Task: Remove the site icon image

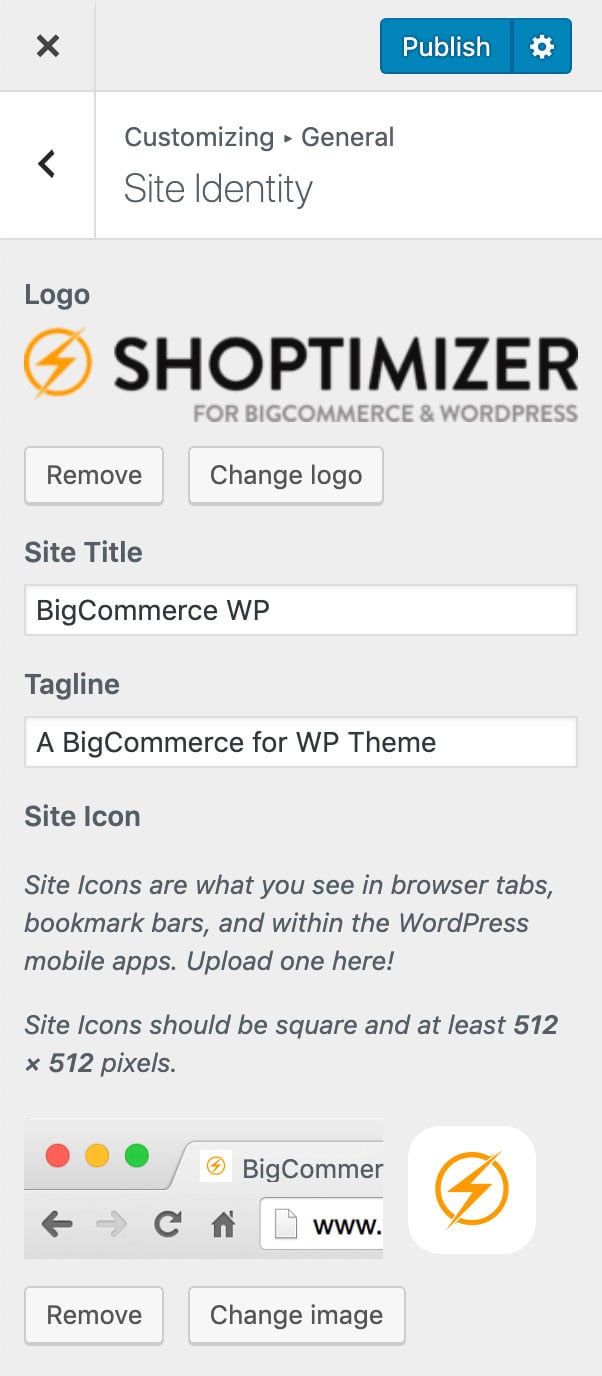Action: [x=94, y=1315]
